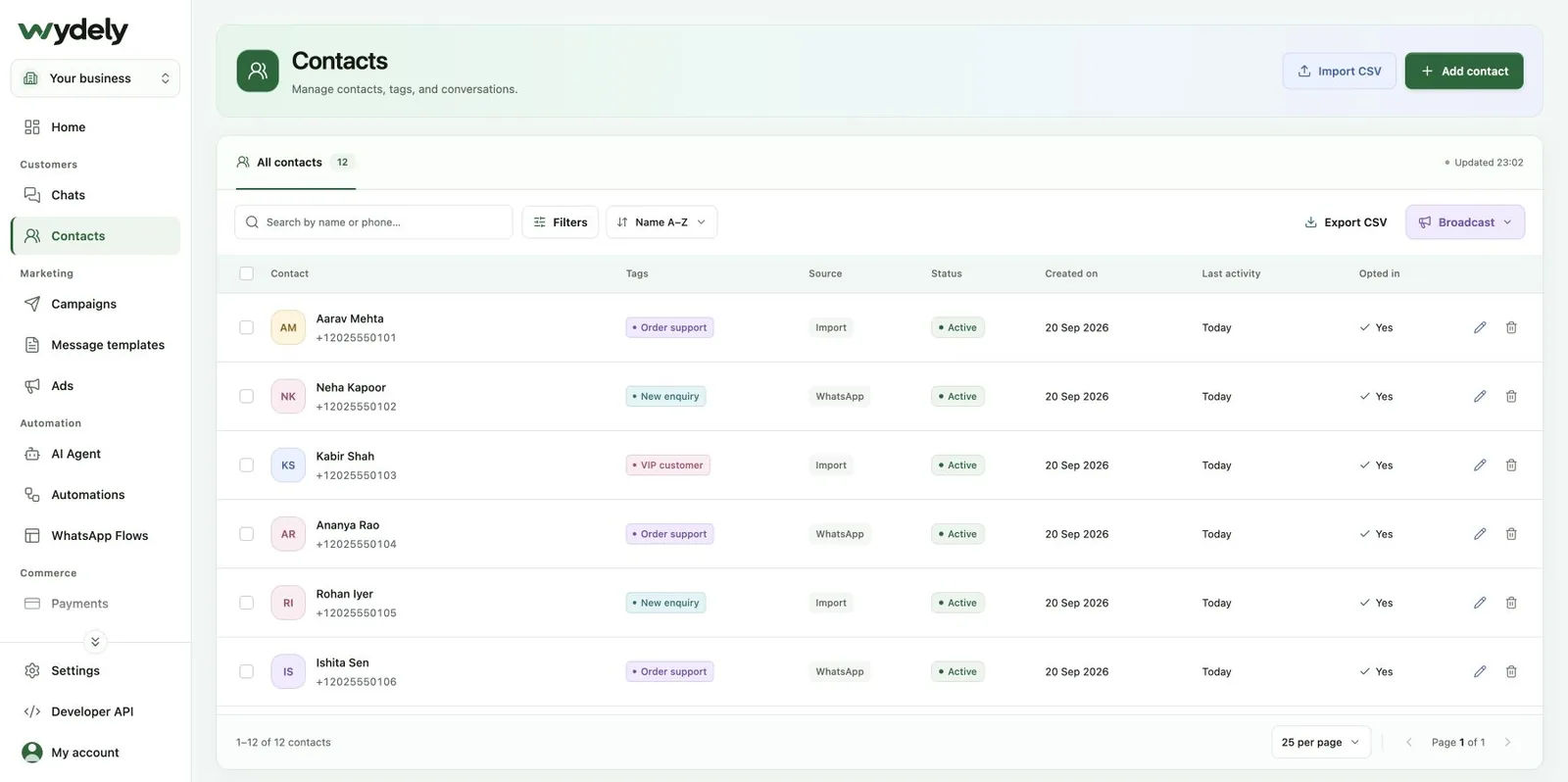The width and height of the screenshot is (1568, 782).
Task: Click the Created on column header
Action: [1071, 273]
